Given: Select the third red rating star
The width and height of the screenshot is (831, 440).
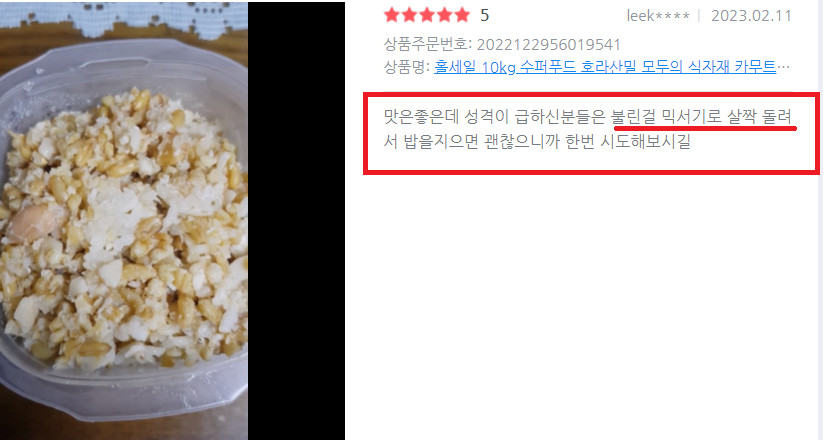Looking at the screenshot, I should point(427,15).
